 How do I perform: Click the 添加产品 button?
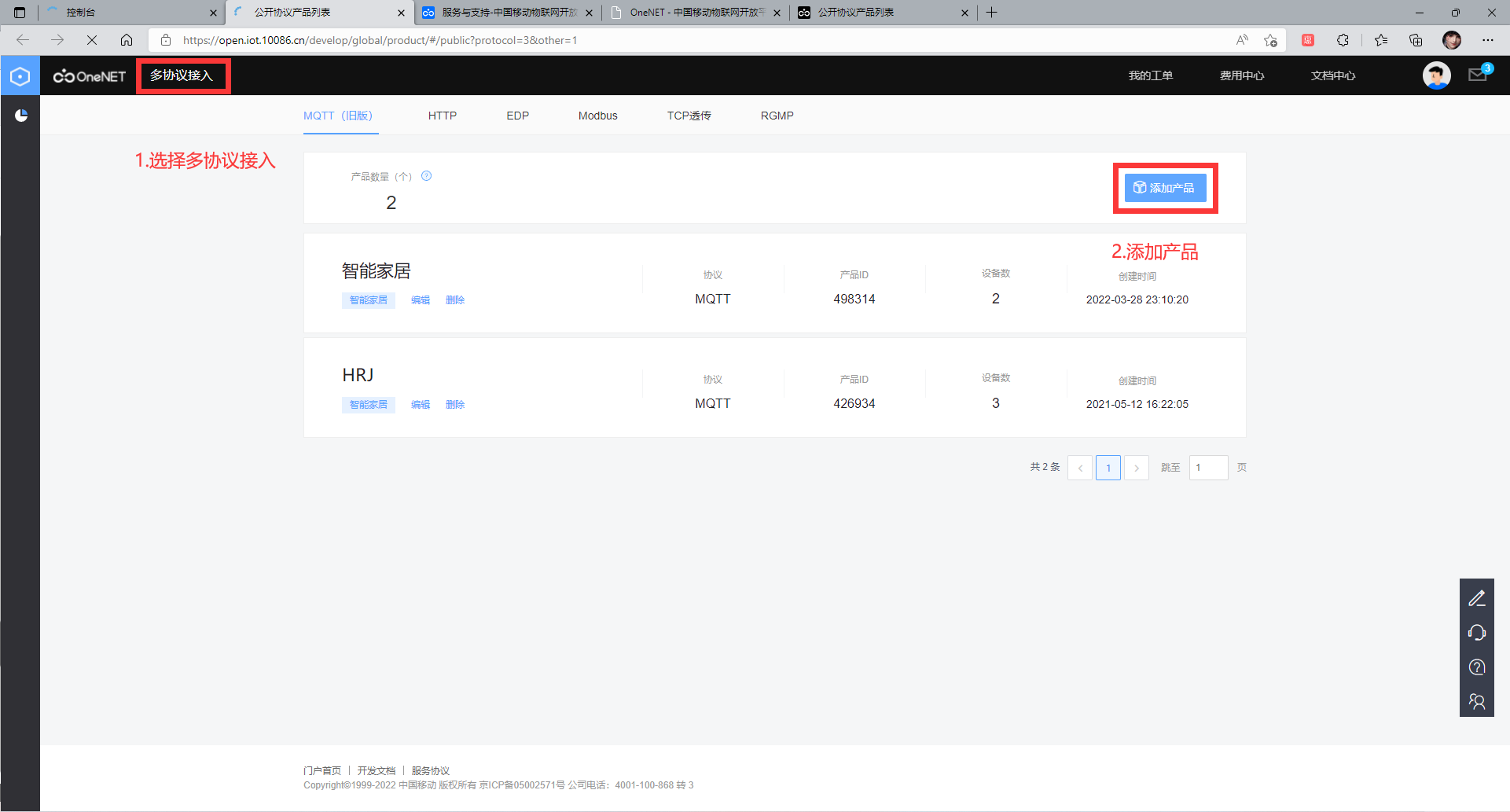pos(1165,188)
